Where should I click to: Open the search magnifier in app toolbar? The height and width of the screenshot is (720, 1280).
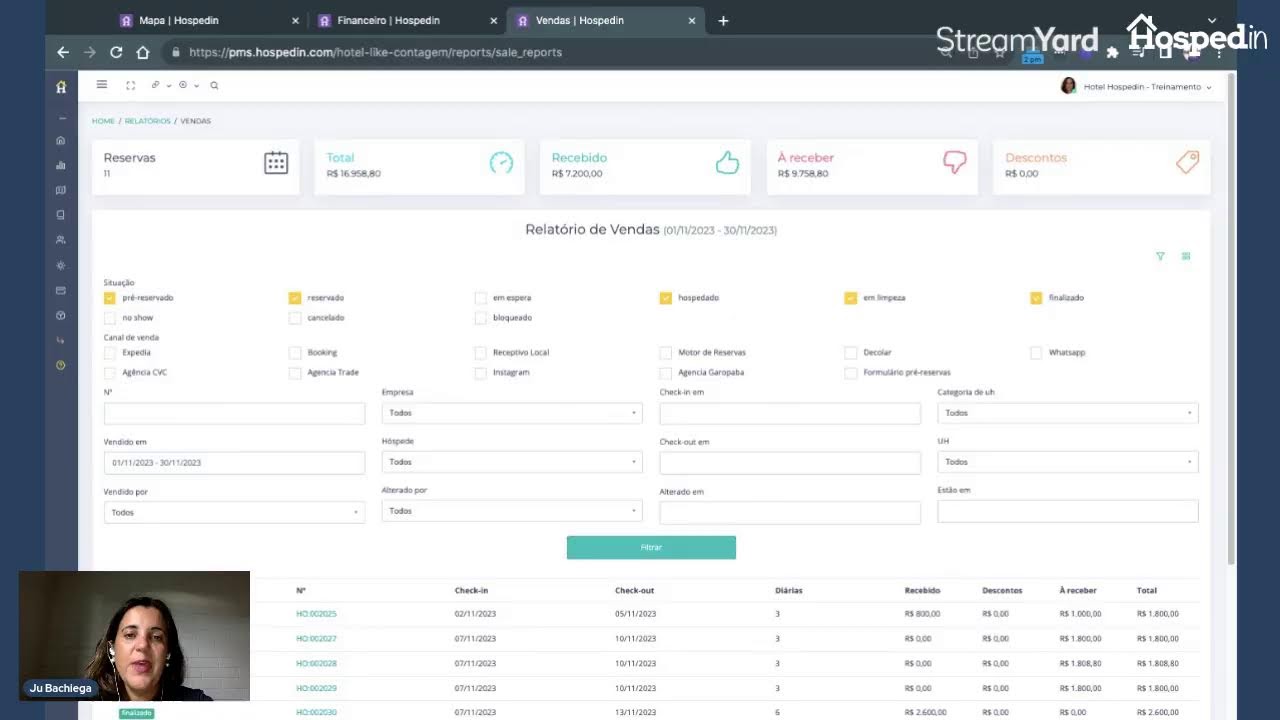pyautogui.click(x=214, y=85)
